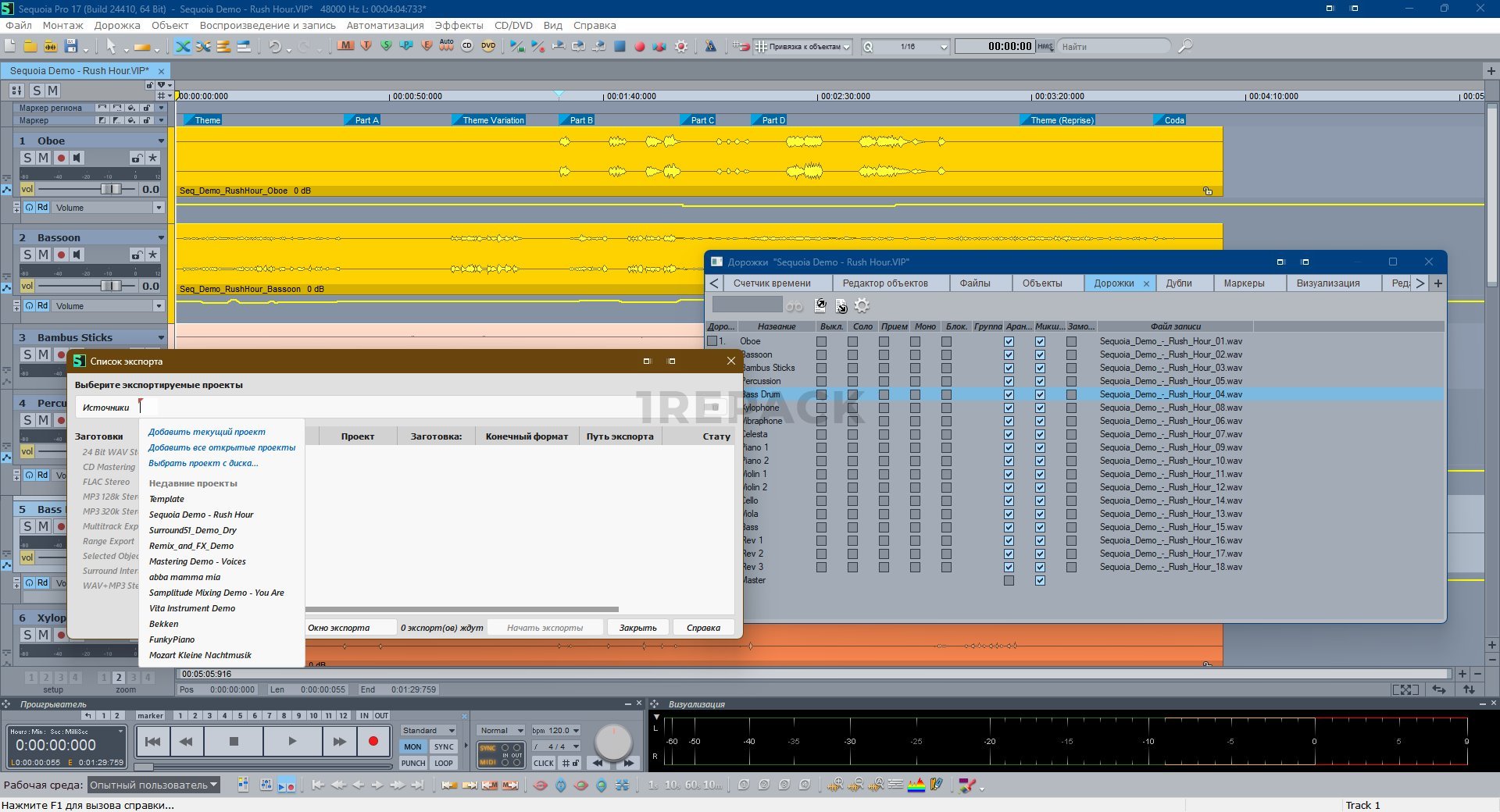This screenshot has height=812, width=1500.
Task: Click the Oboe track volume fader
Action: point(112,189)
